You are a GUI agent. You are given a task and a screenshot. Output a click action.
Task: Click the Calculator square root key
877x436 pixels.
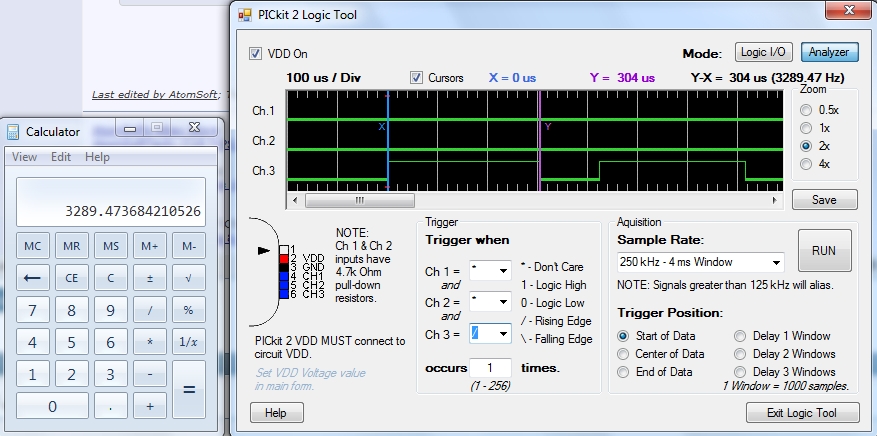[x=188, y=278]
